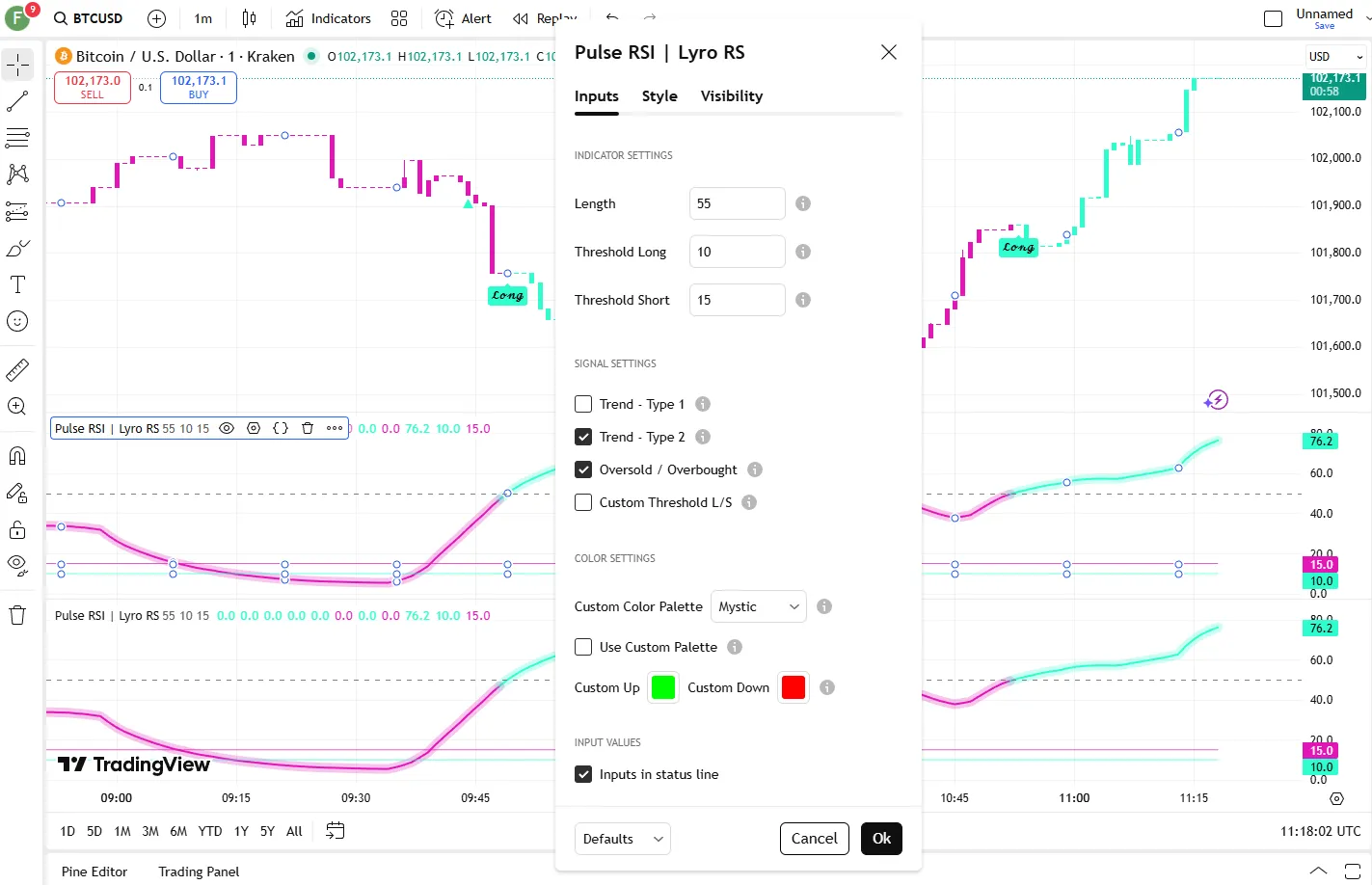Collapse the bottom panel with the chevron
The image size is (1372, 885).
click(1318, 871)
